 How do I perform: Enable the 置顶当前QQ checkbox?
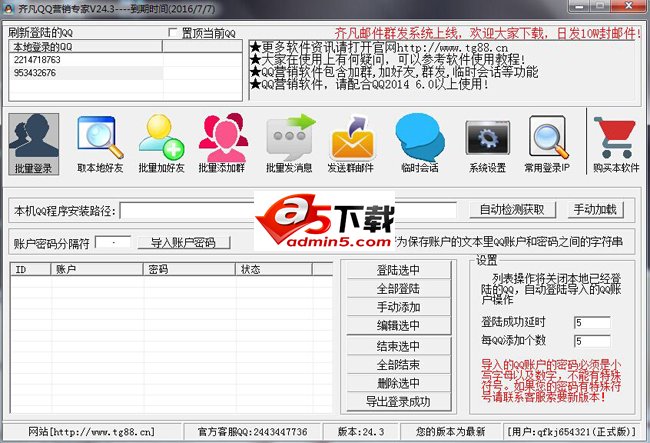(x=173, y=32)
